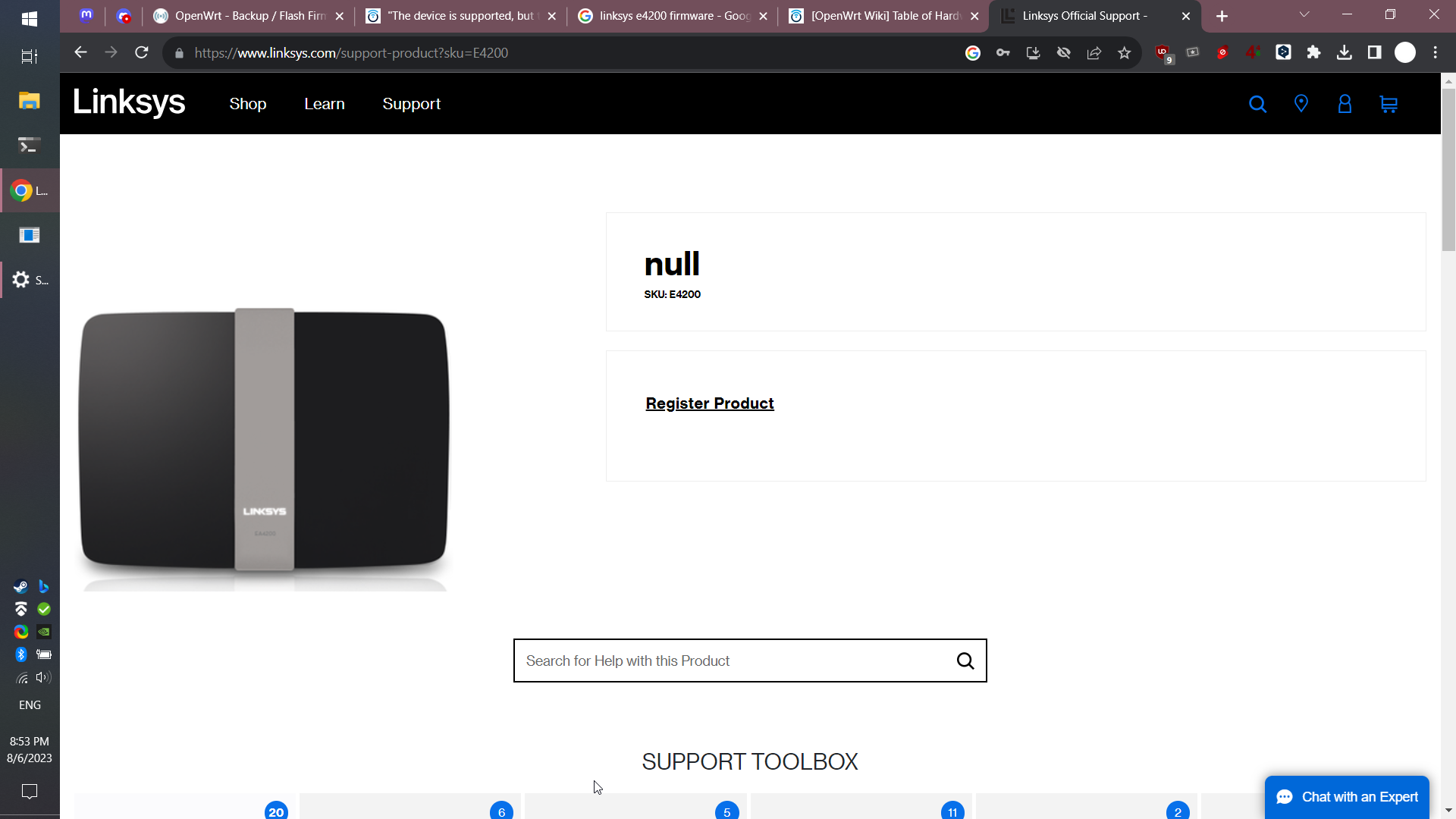
Task: Toggle the browser side panel
Action: tap(1374, 52)
